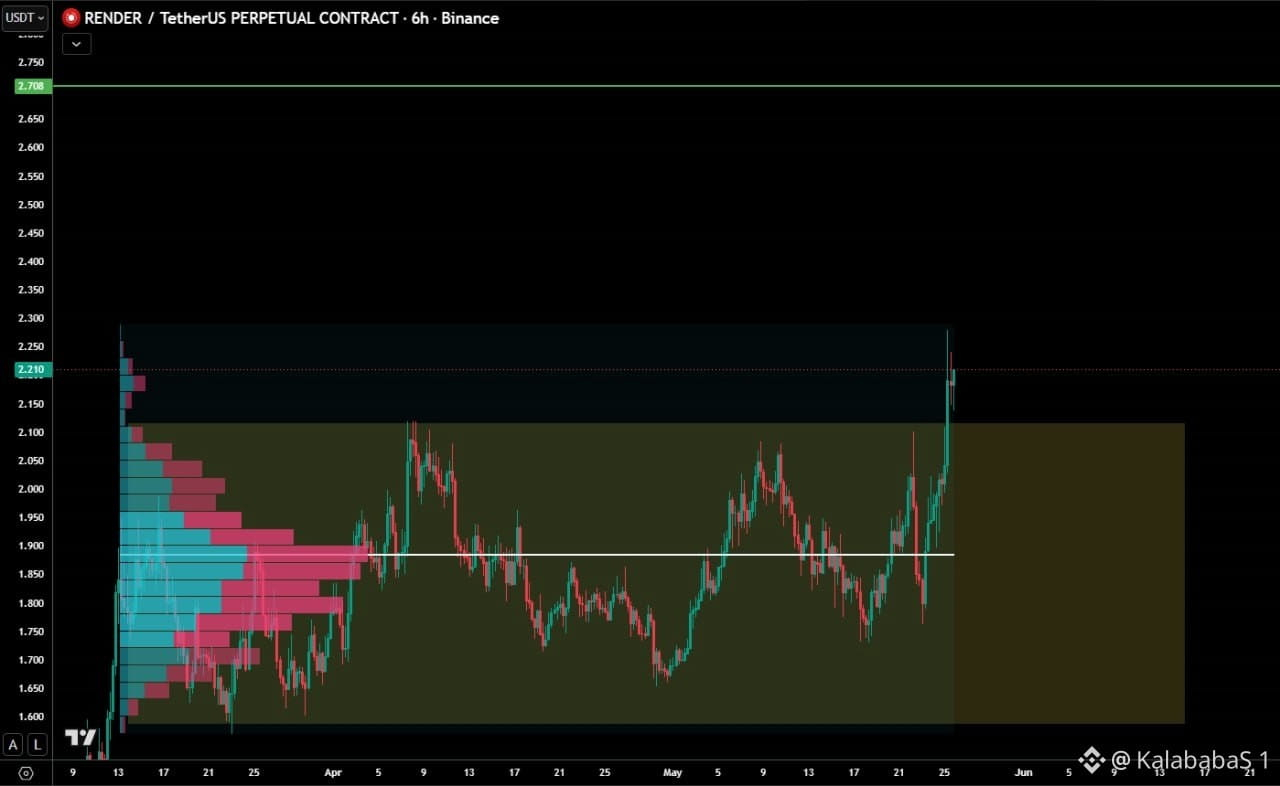The image size is (1280, 786).
Task: Click the 2.500 price axis label
Action: pyautogui.click(x=31, y=205)
